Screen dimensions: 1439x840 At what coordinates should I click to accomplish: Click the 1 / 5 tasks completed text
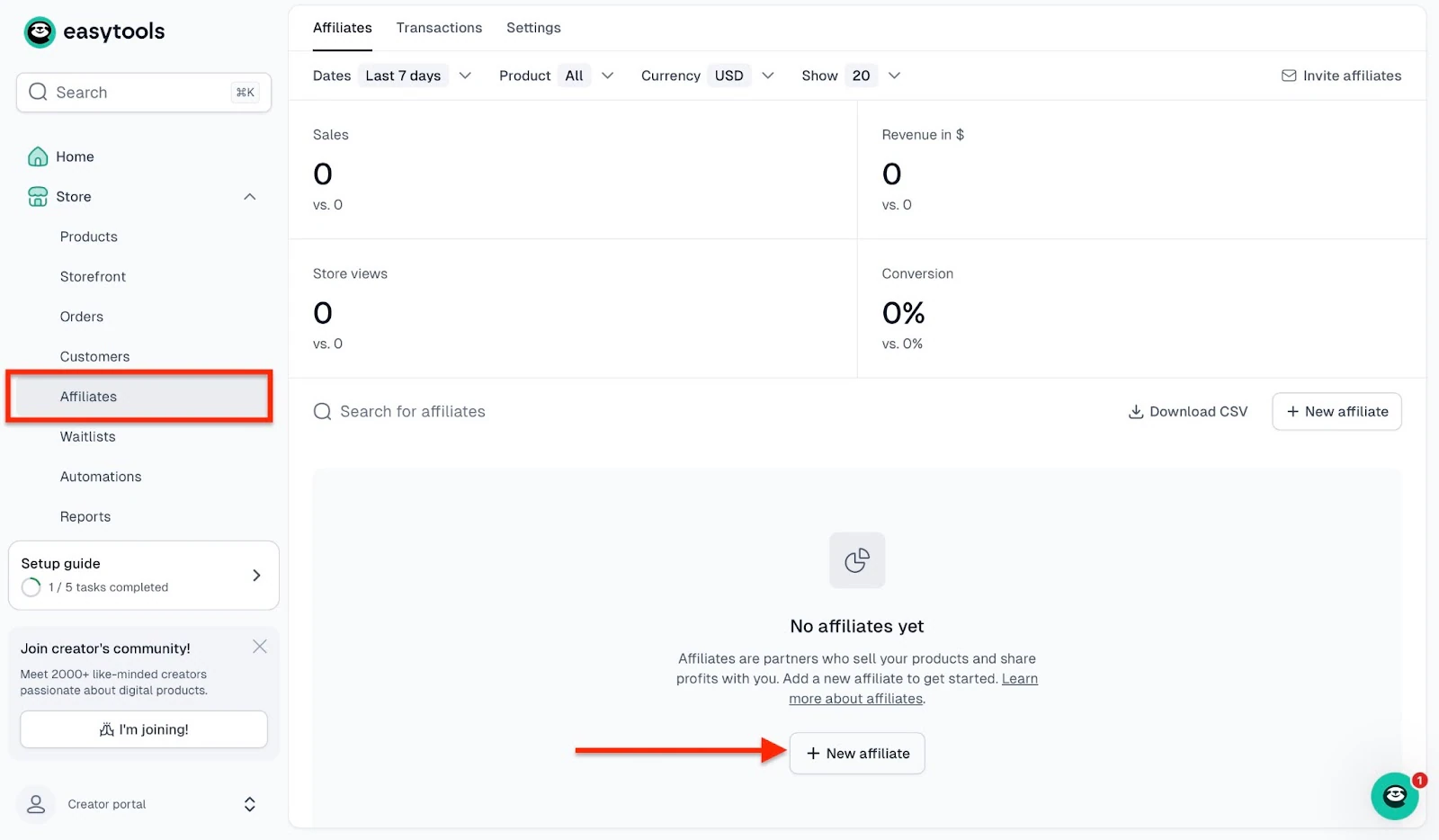108,587
